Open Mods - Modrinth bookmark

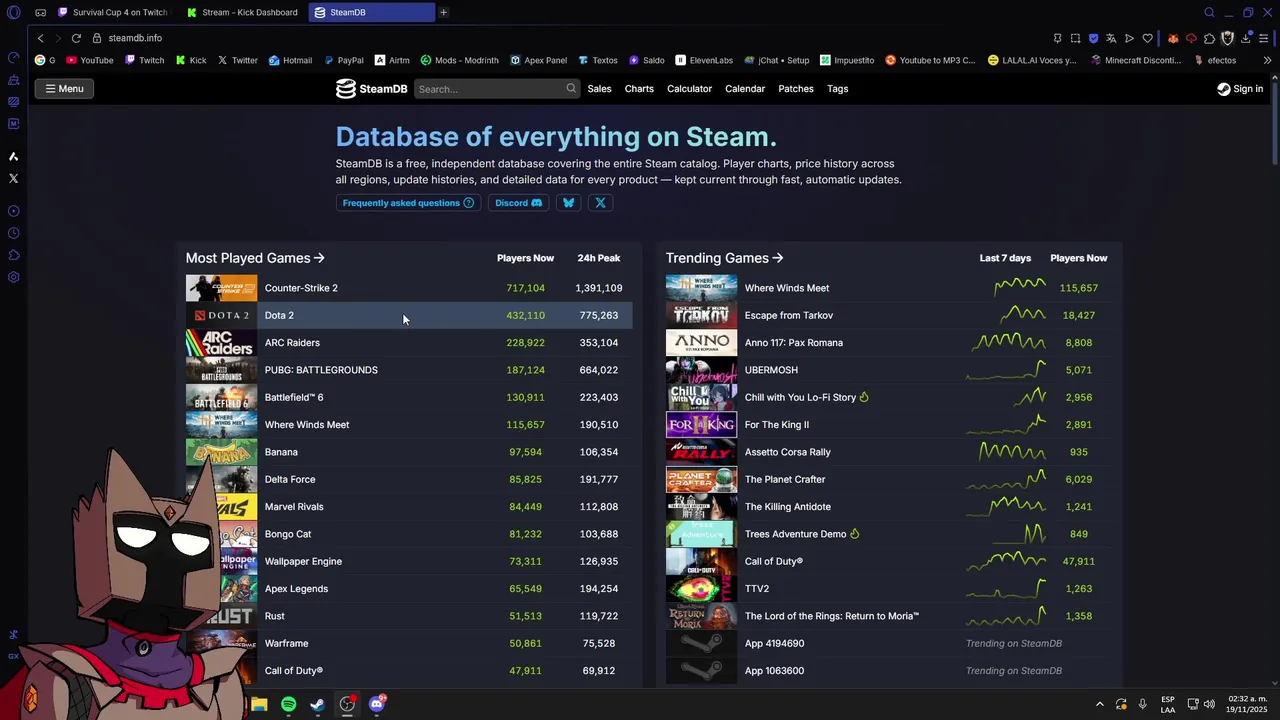[459, 60]
